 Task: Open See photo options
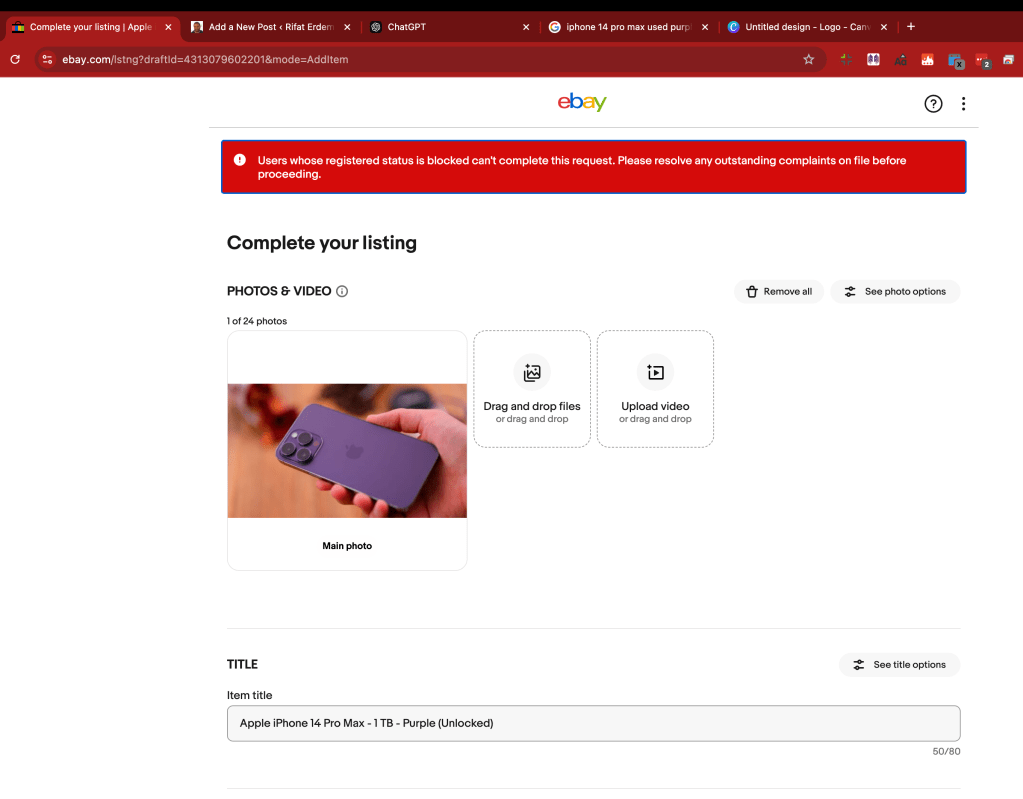point(894,292)
